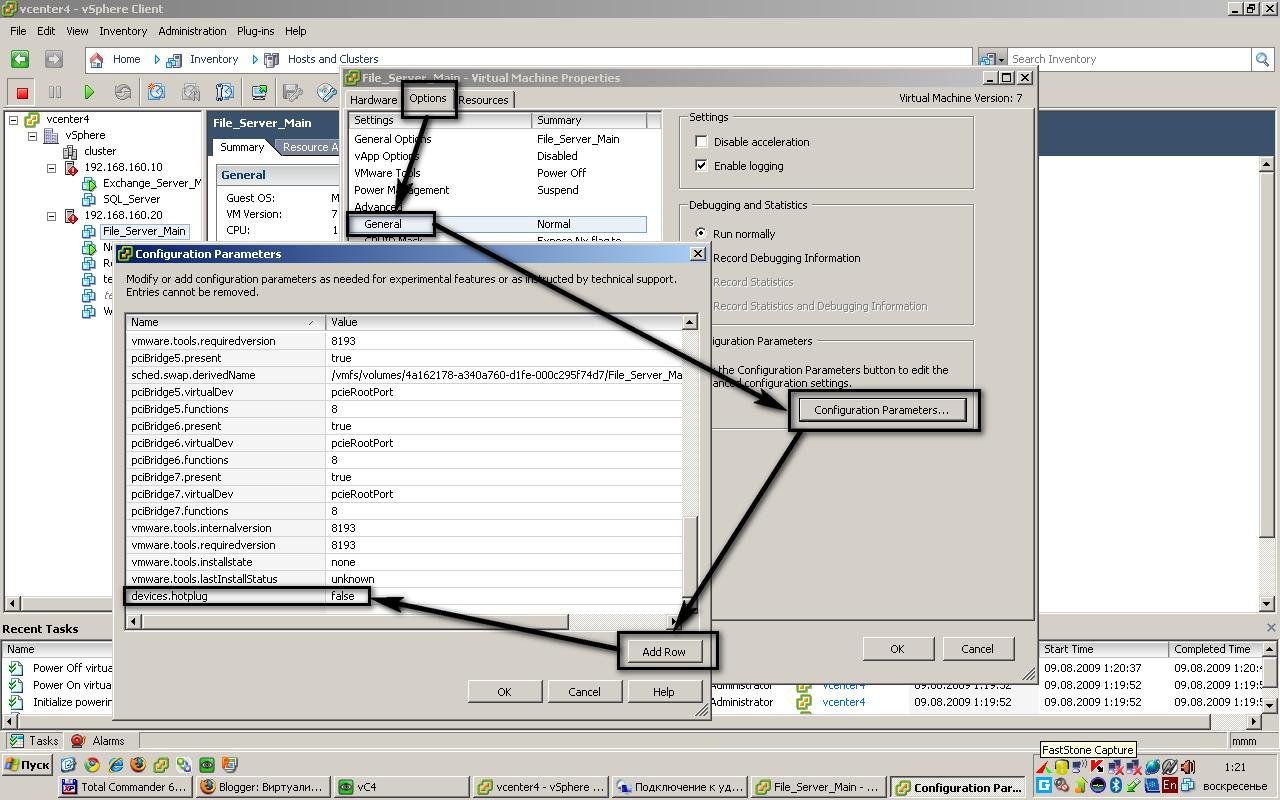
Task: Click Cancel in Configuration Parameters dialog
Action: pyautogui.click(x=584, y=692)
